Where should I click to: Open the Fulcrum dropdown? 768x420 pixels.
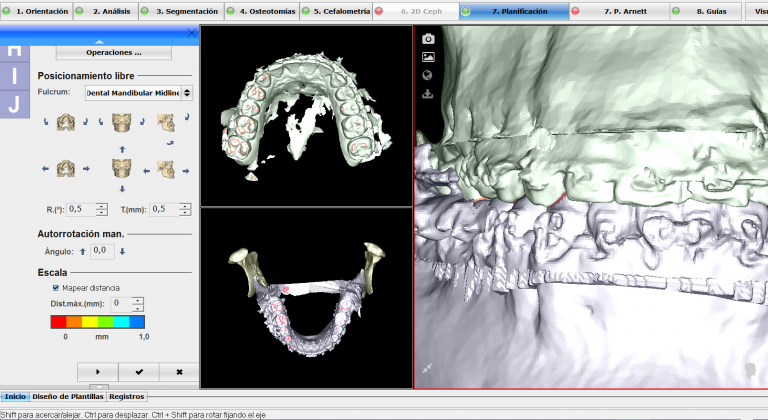[x=139, y=93]
